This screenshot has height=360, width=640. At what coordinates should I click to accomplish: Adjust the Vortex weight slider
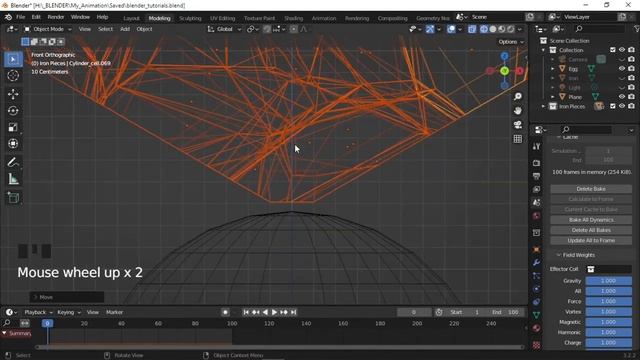coord(609,311)
